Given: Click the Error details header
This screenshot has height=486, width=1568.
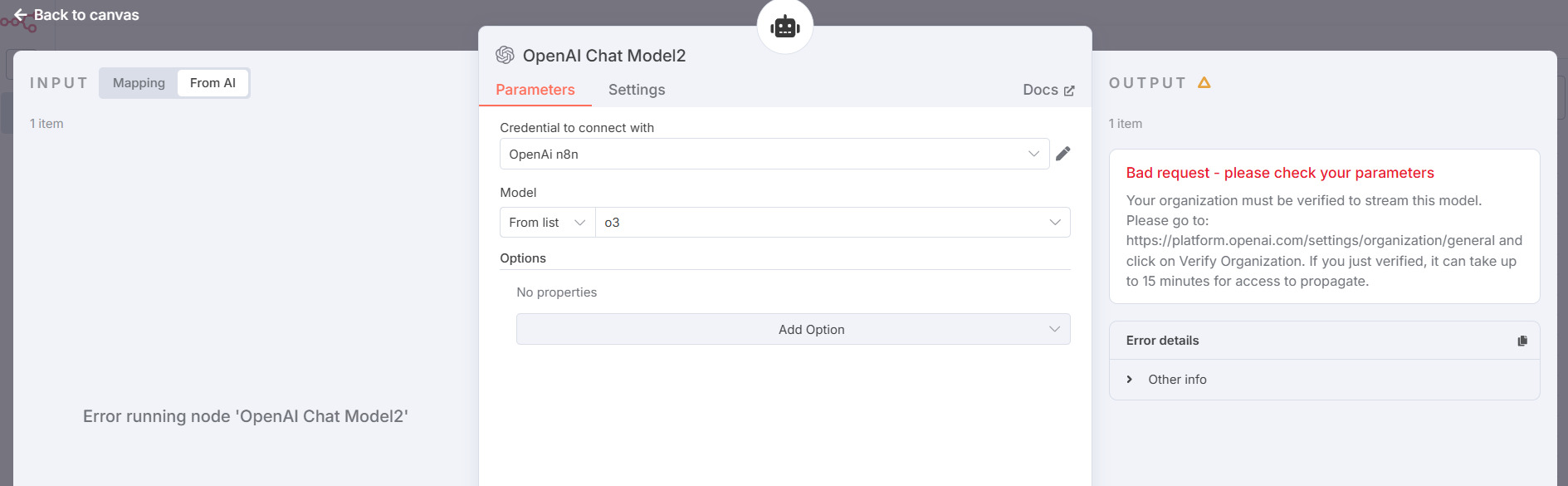Looking at the screenshot, I should pos(1162,341).
